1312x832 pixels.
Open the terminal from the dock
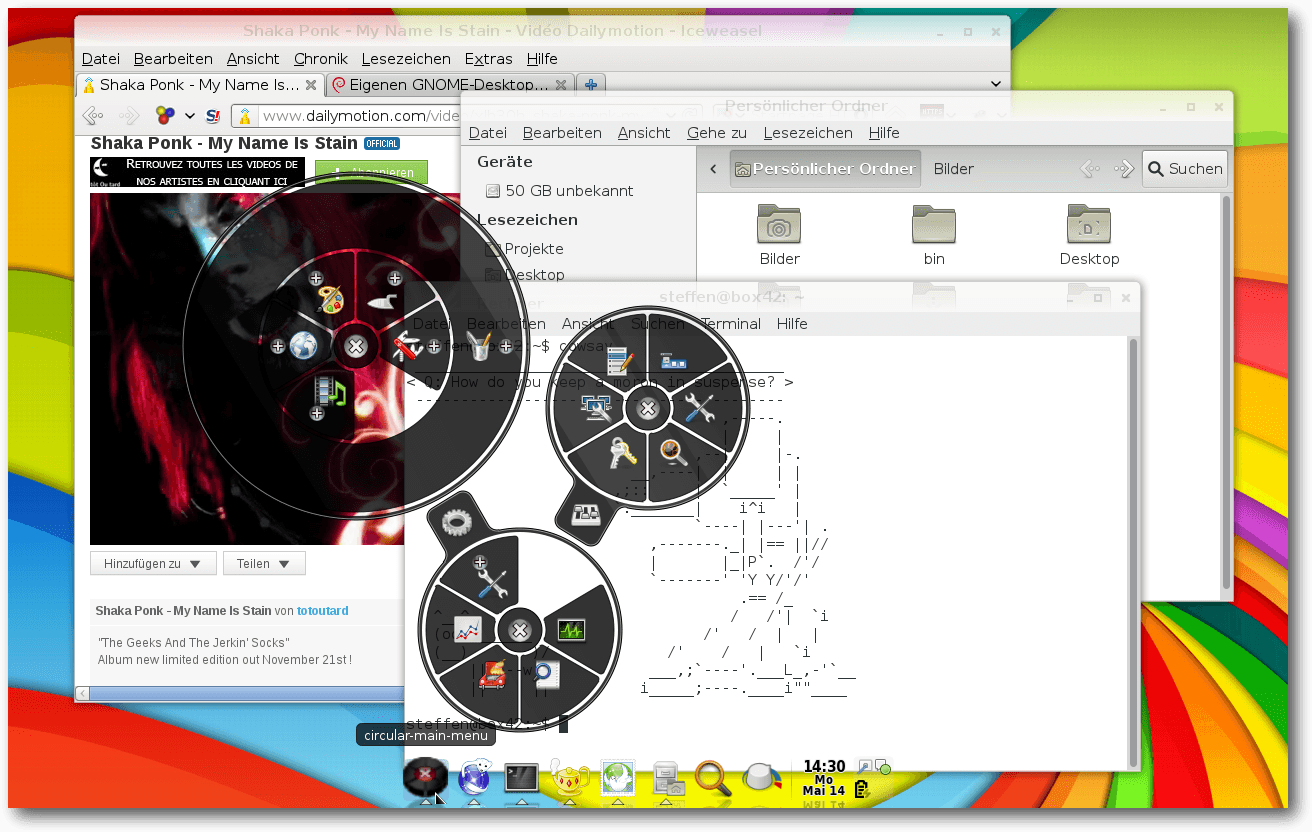pyautogui.click(x=521, y=778)
